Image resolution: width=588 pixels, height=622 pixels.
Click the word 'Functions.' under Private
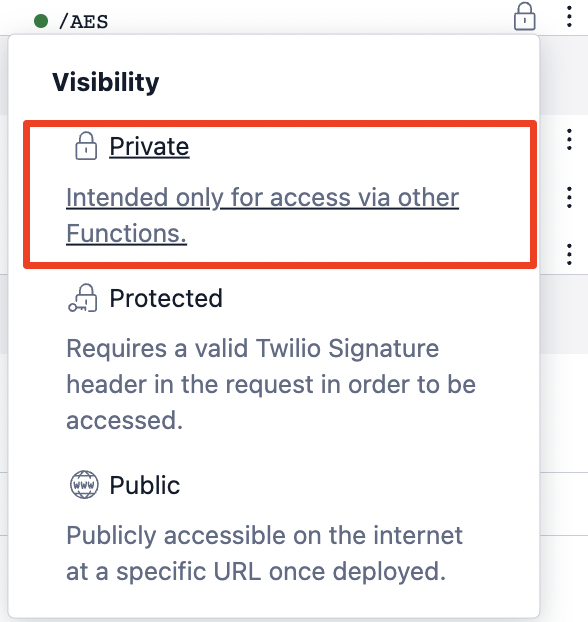126,233
